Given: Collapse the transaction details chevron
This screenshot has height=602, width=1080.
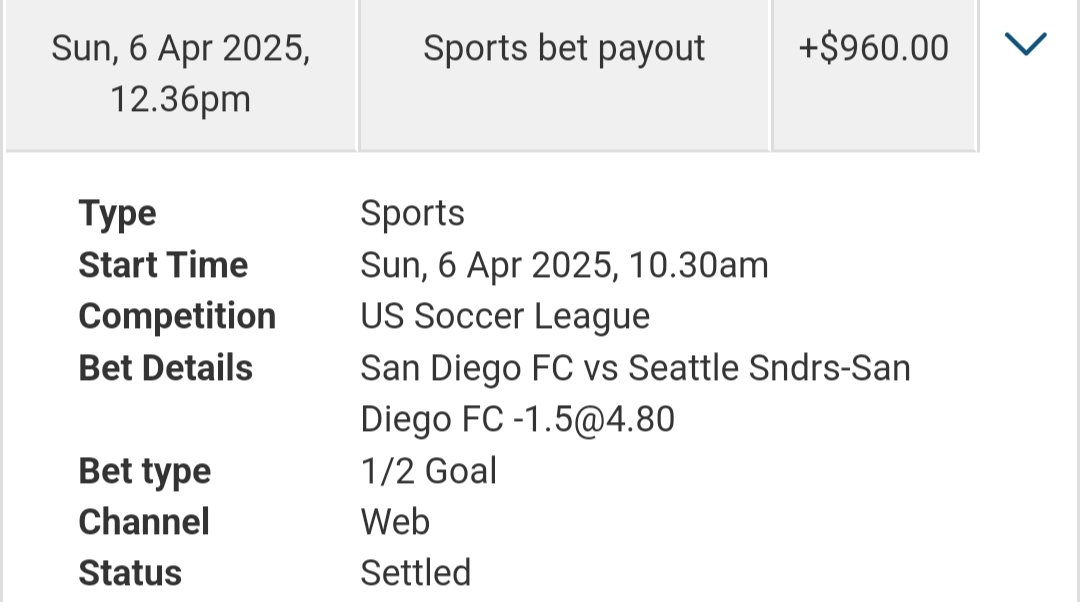Looking at the screenshot, I should (x=1026, y=45).
